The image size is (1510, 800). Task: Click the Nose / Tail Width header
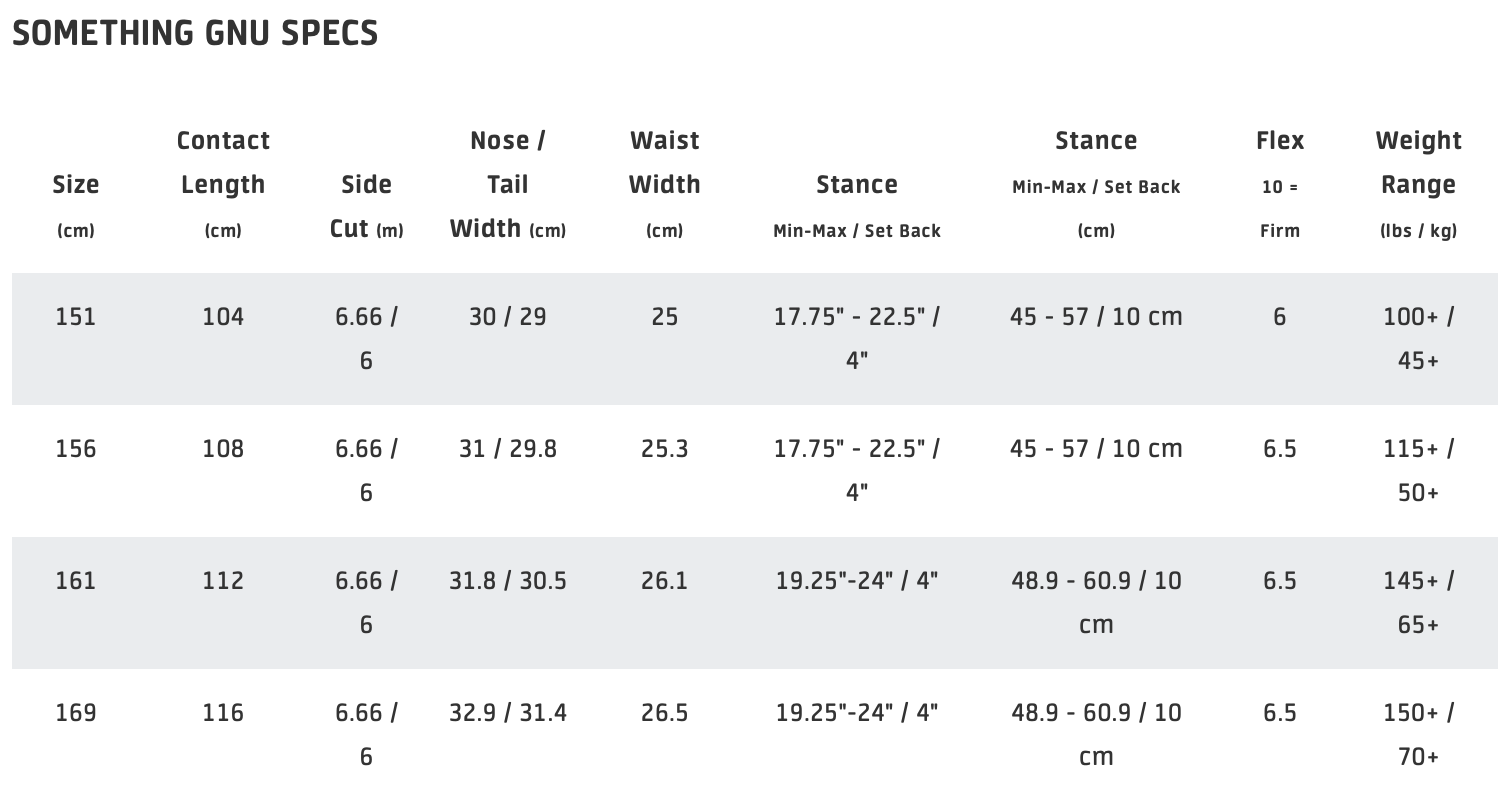(x=508, y=184)
